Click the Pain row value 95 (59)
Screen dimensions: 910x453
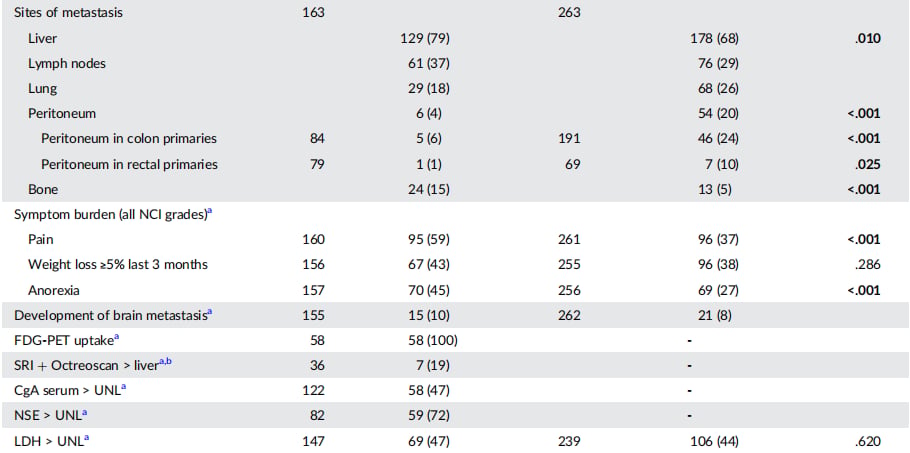click(x=429, y=240)
